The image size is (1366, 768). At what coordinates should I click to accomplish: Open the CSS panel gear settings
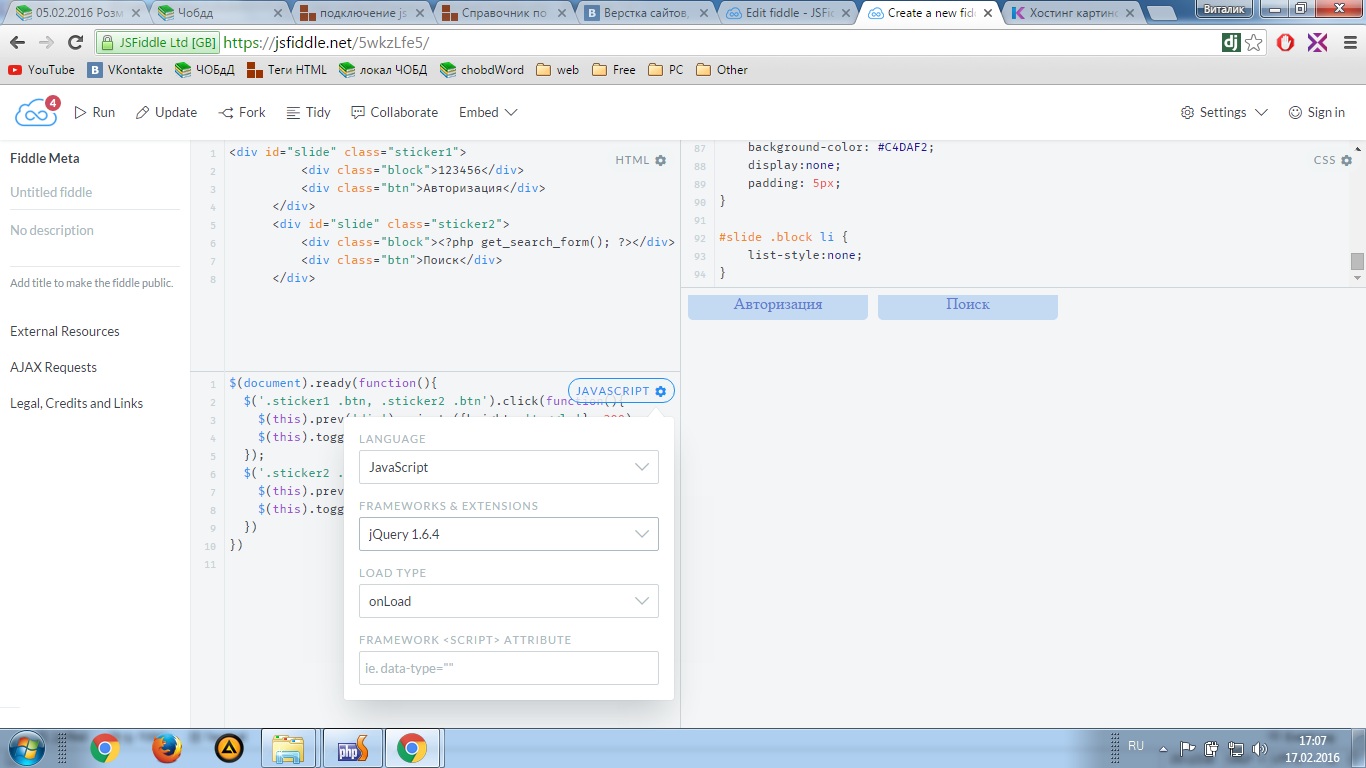tap(1346, 160)
